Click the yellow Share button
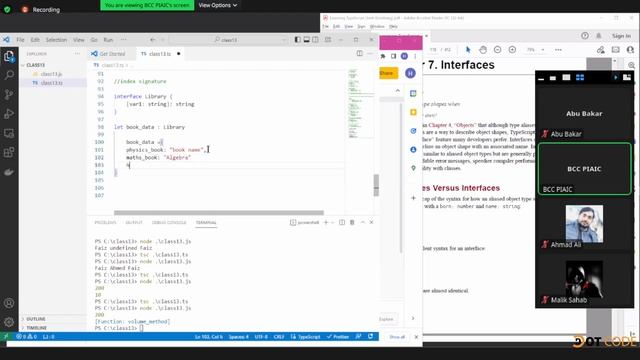 point(389,73)
